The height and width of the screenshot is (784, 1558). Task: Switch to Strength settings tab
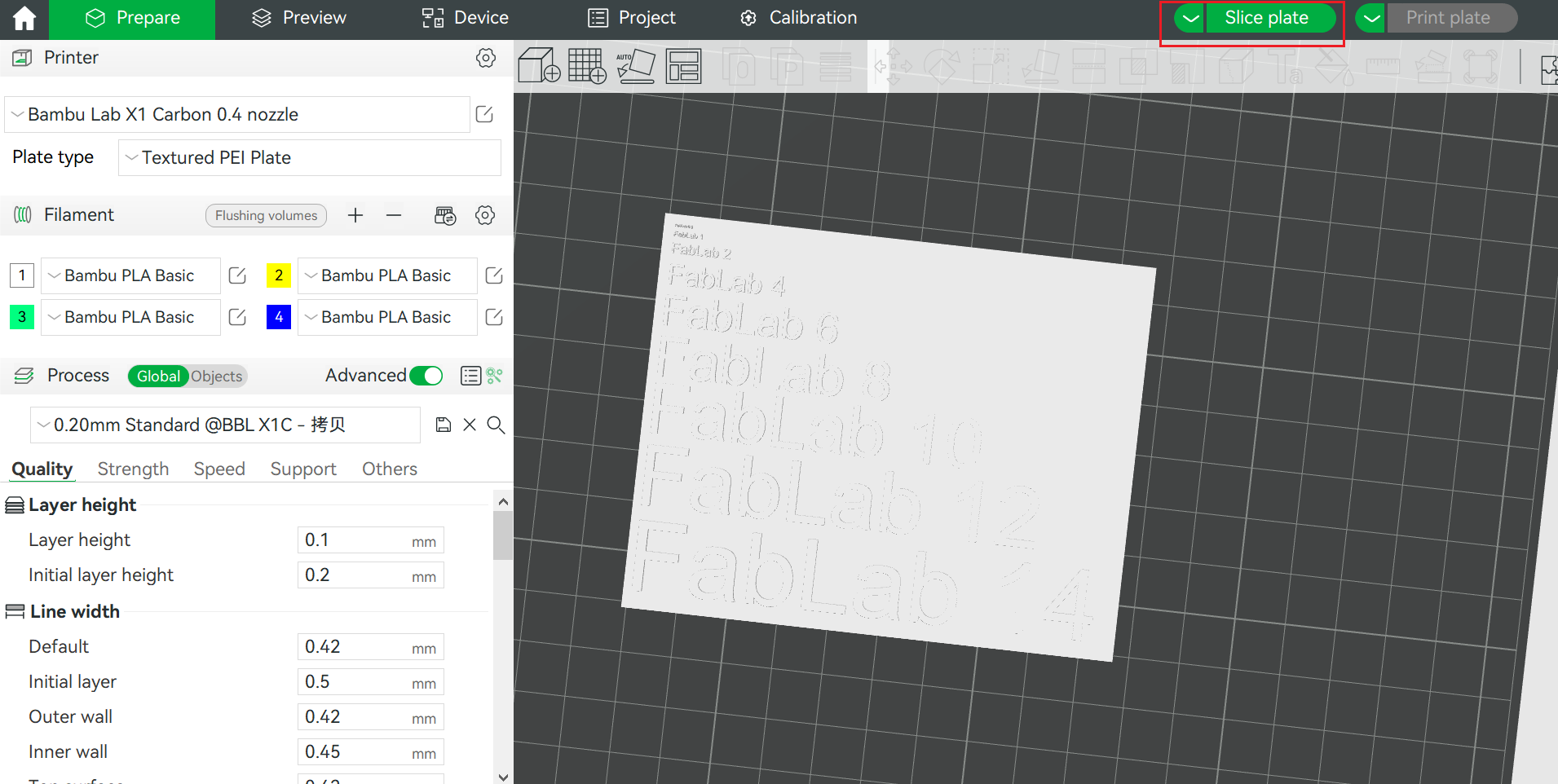coord(133,469)
